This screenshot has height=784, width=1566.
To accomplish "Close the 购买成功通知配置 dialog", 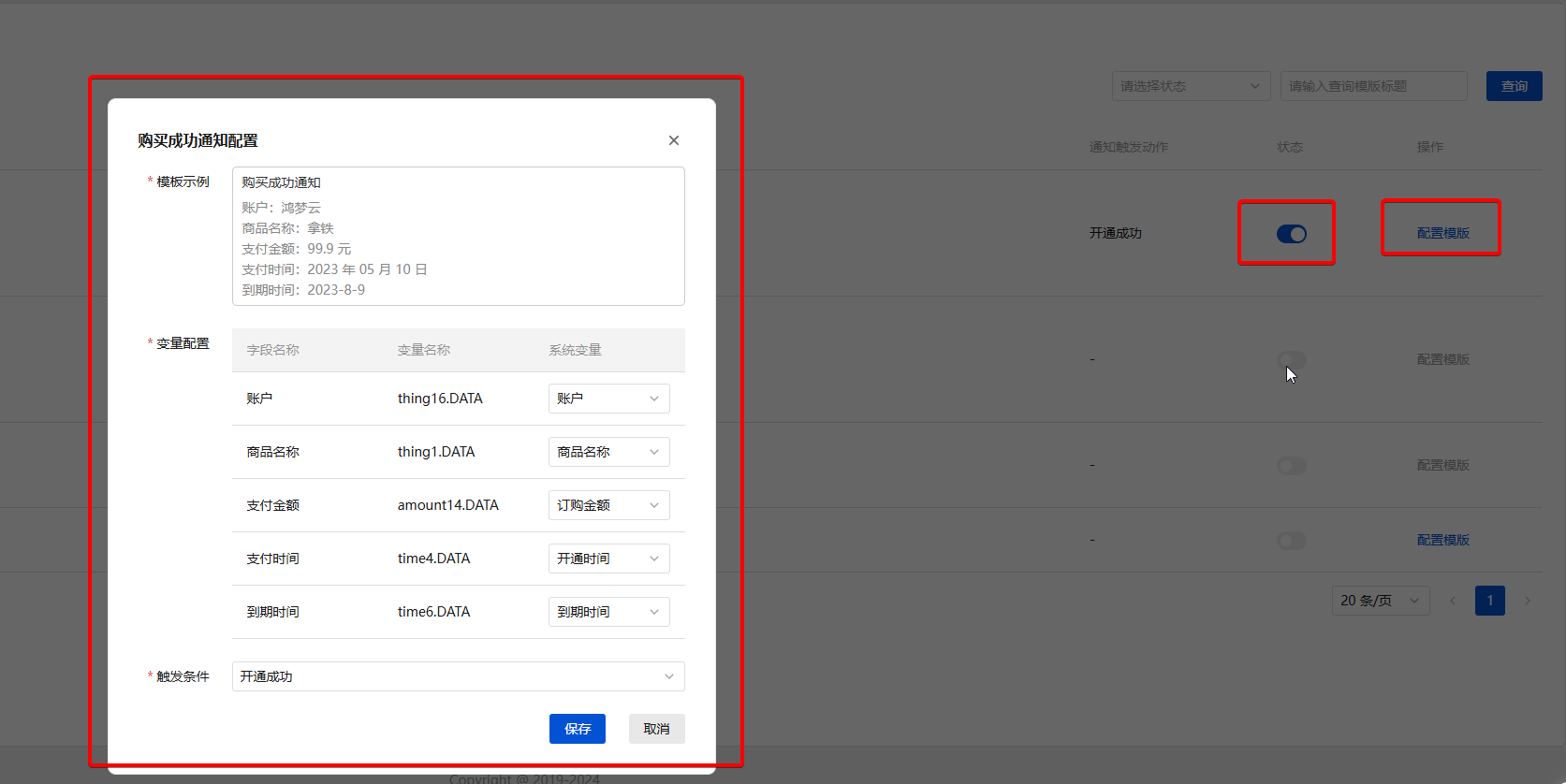I will pos(674,140).
